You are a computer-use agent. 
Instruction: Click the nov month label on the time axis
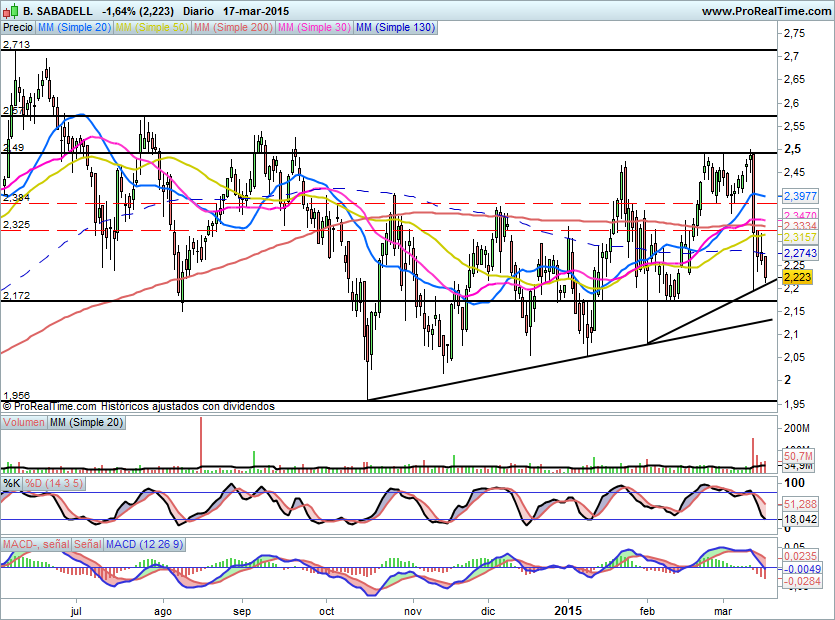point(413,611)
